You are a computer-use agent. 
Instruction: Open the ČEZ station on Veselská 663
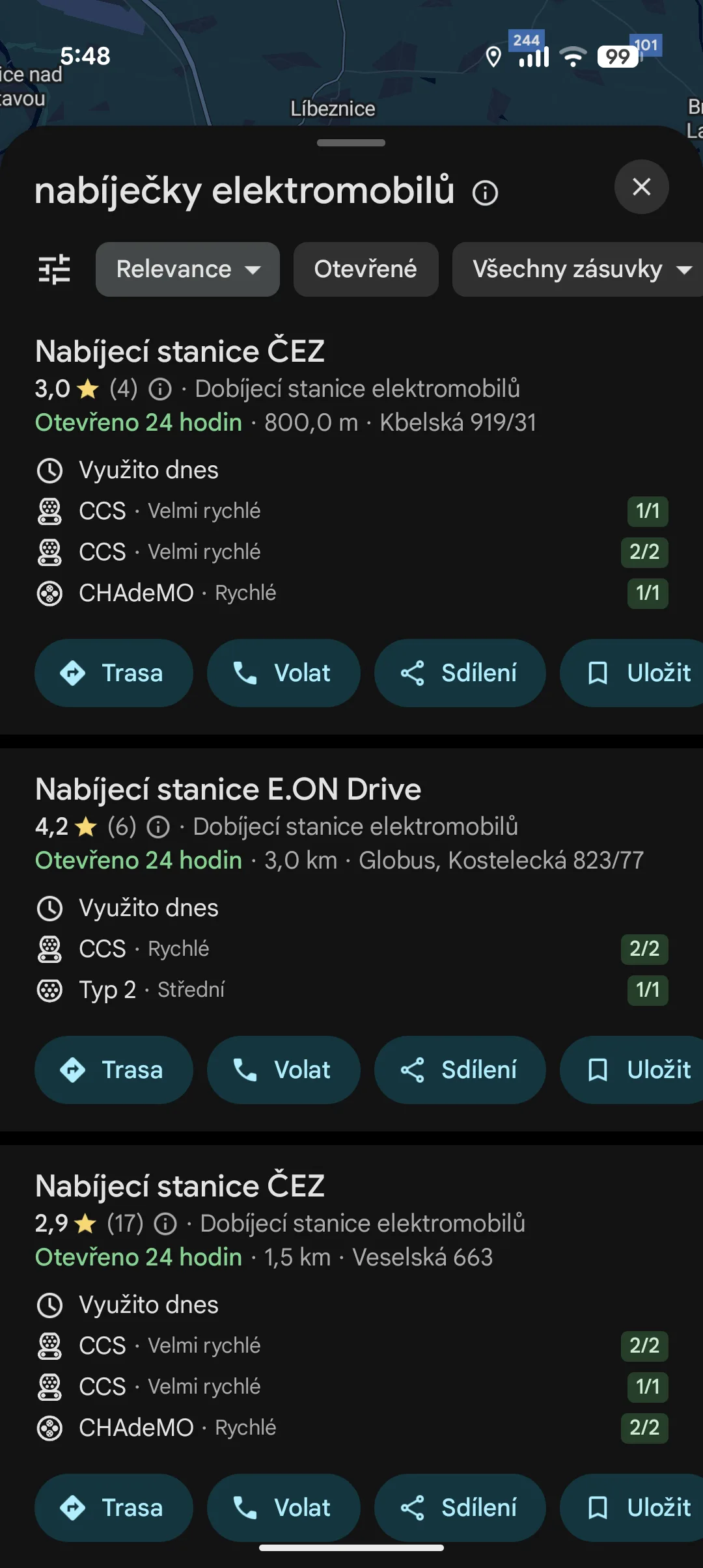coord(180,1186)
